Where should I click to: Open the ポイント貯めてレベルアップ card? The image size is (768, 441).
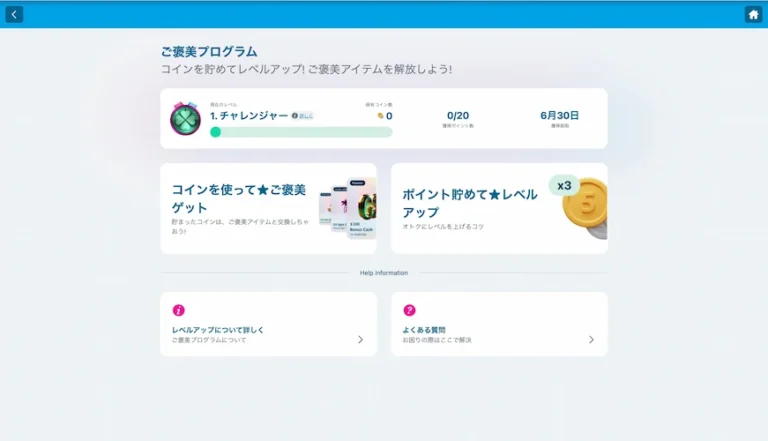[x=499, y=209]
